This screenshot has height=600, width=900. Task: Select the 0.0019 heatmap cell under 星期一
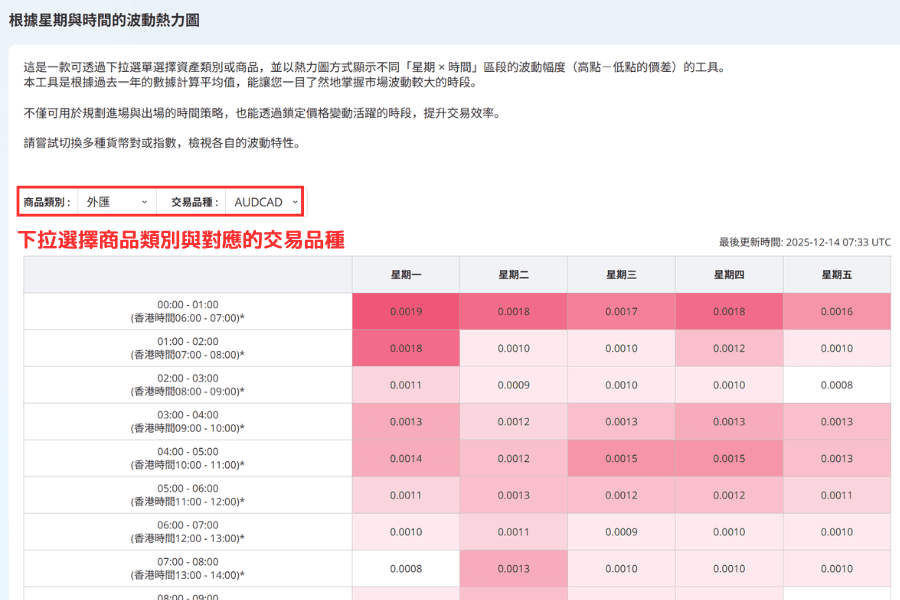click(x=405, y=311)
